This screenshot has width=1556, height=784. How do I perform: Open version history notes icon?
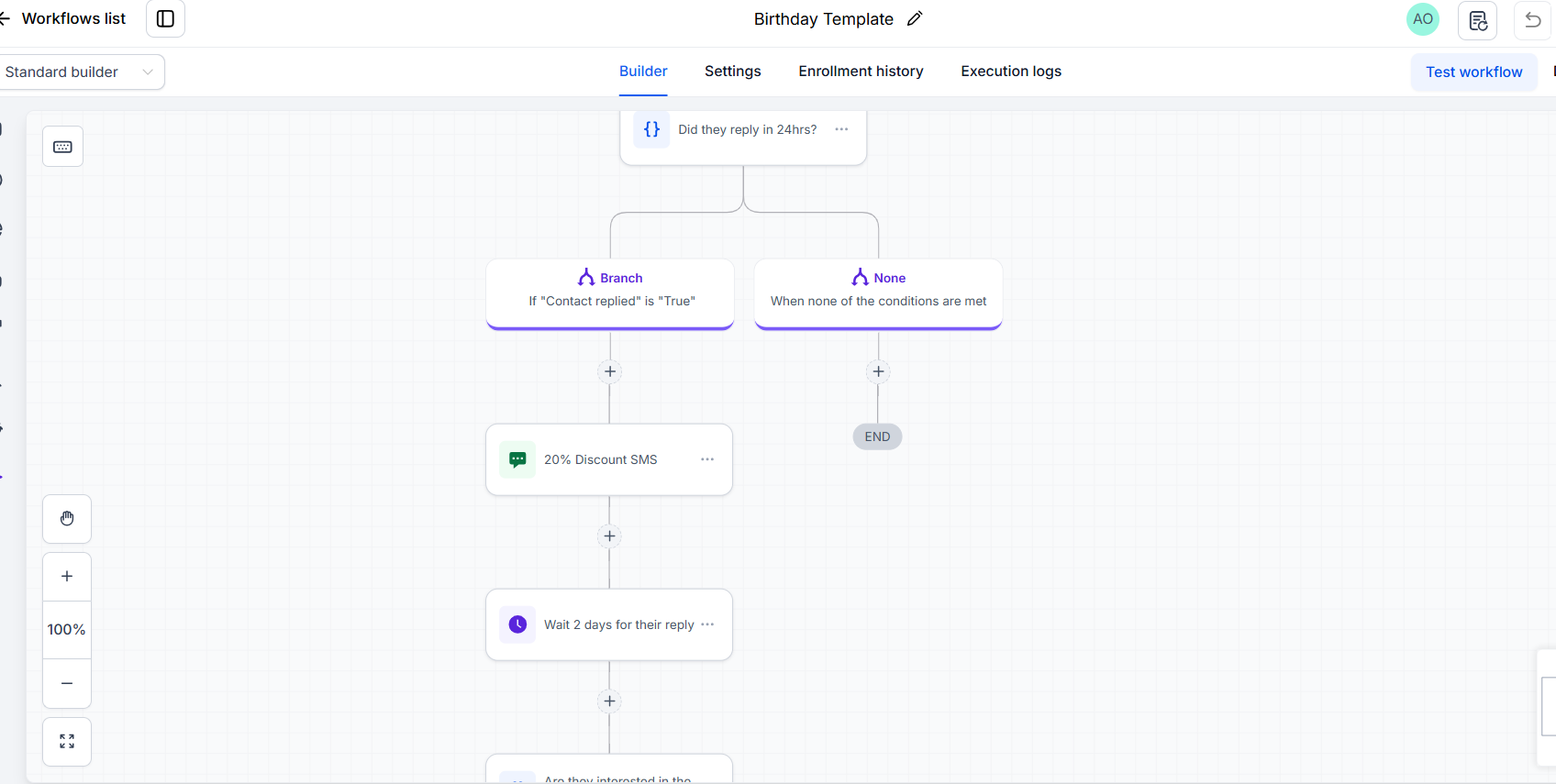coord(1477,20)
